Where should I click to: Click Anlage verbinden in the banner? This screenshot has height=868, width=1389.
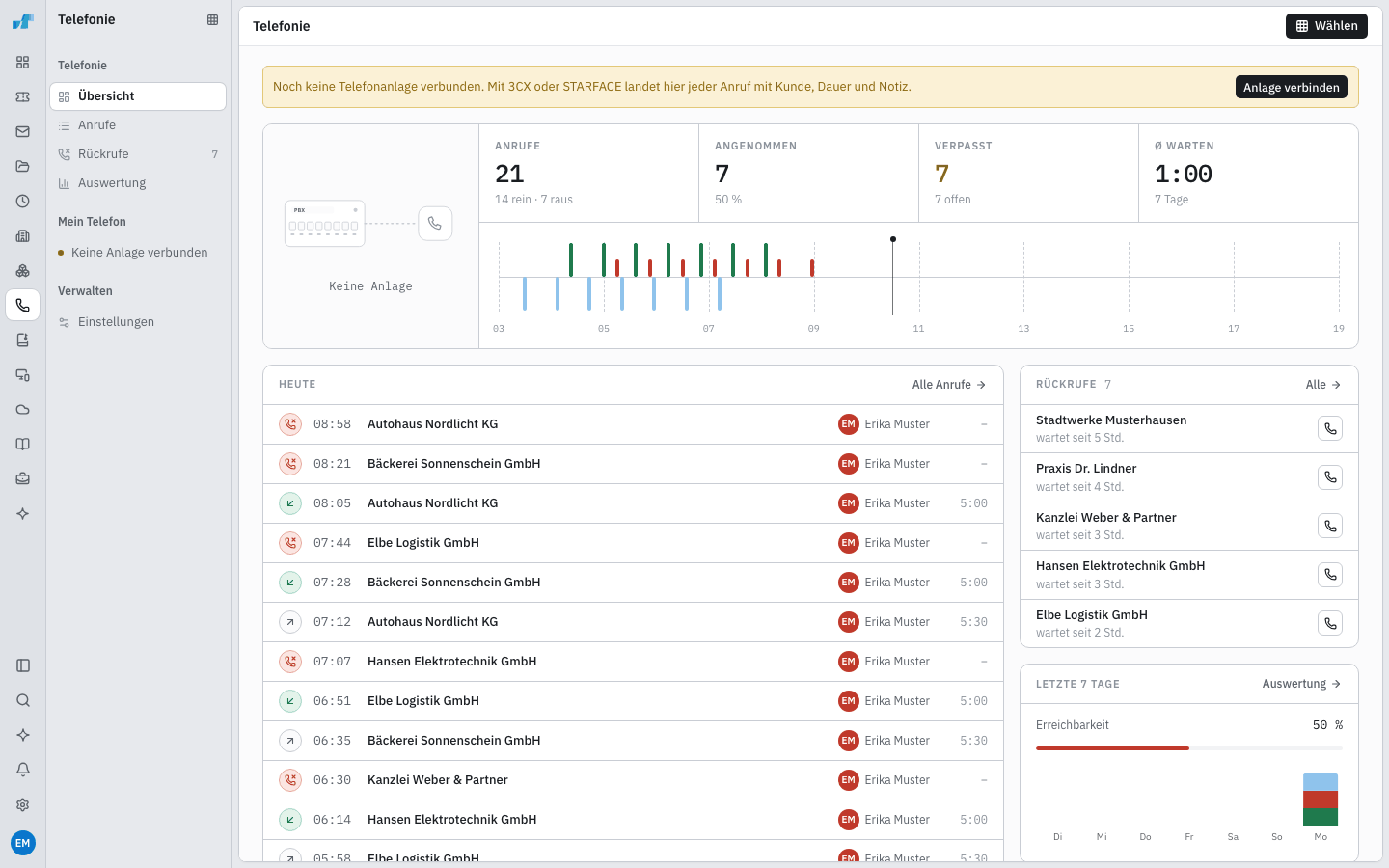pos(1291,87)
